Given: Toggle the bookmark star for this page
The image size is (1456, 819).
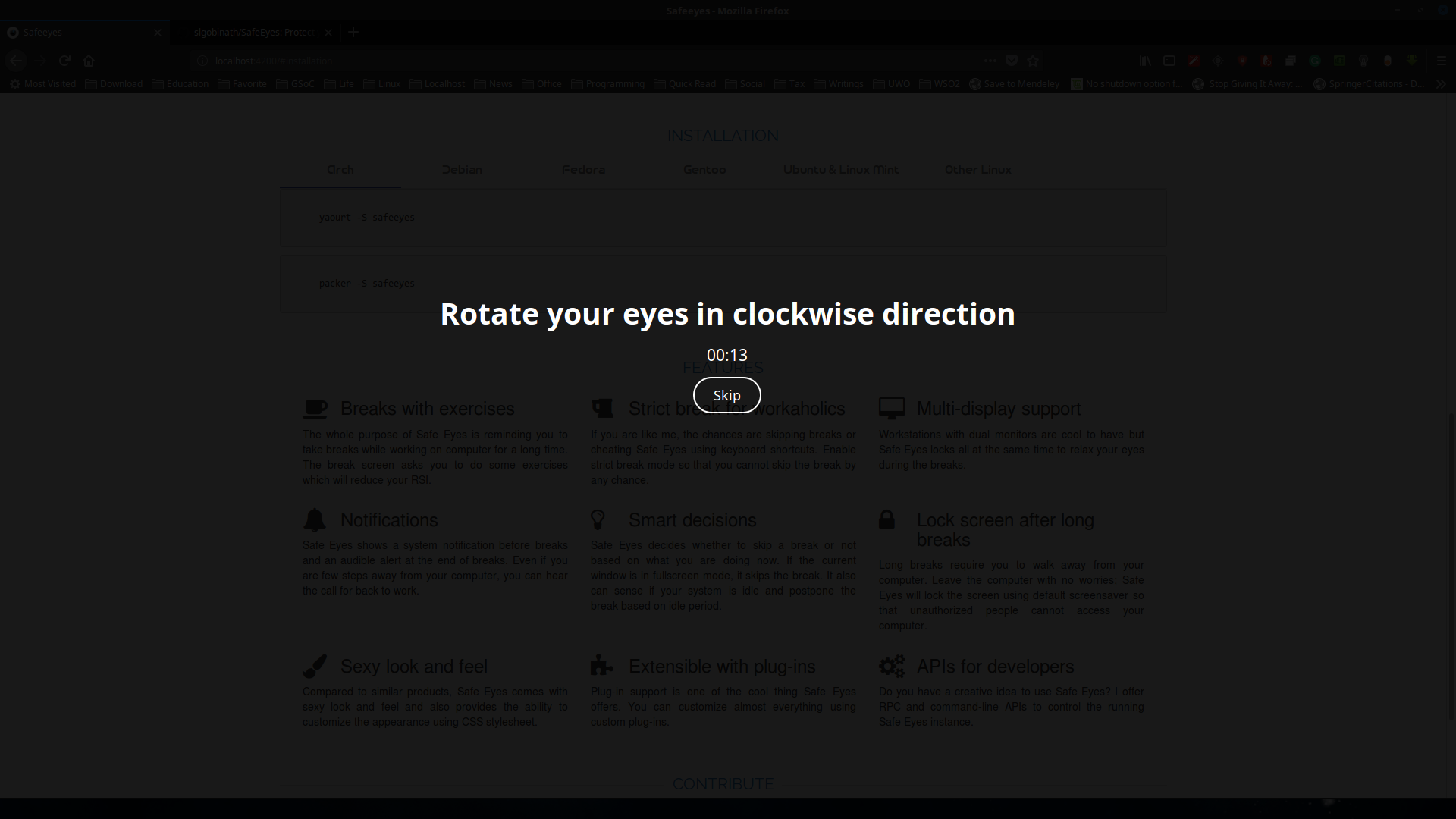Looking at the screenshot, I should pos(1033,61).
